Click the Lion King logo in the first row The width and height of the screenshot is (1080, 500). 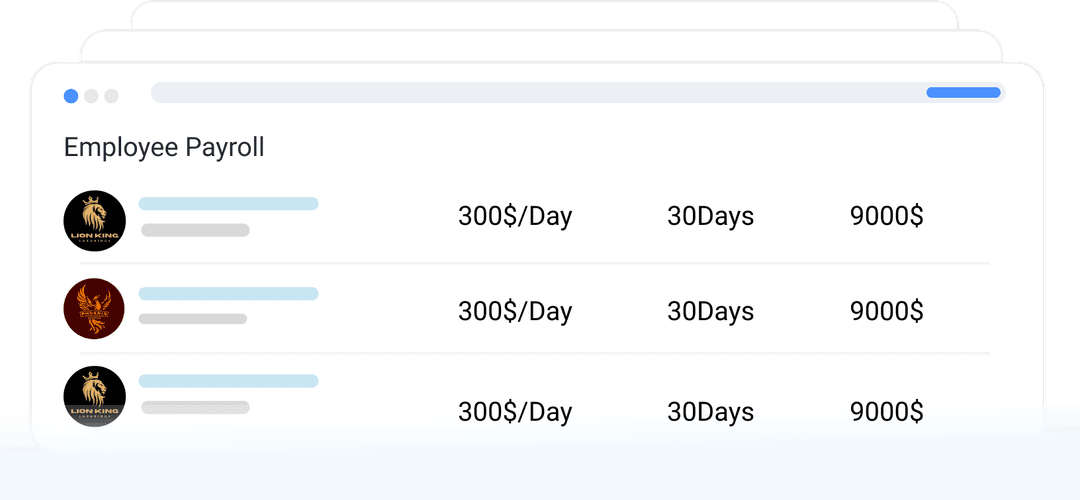click(94, 221)
